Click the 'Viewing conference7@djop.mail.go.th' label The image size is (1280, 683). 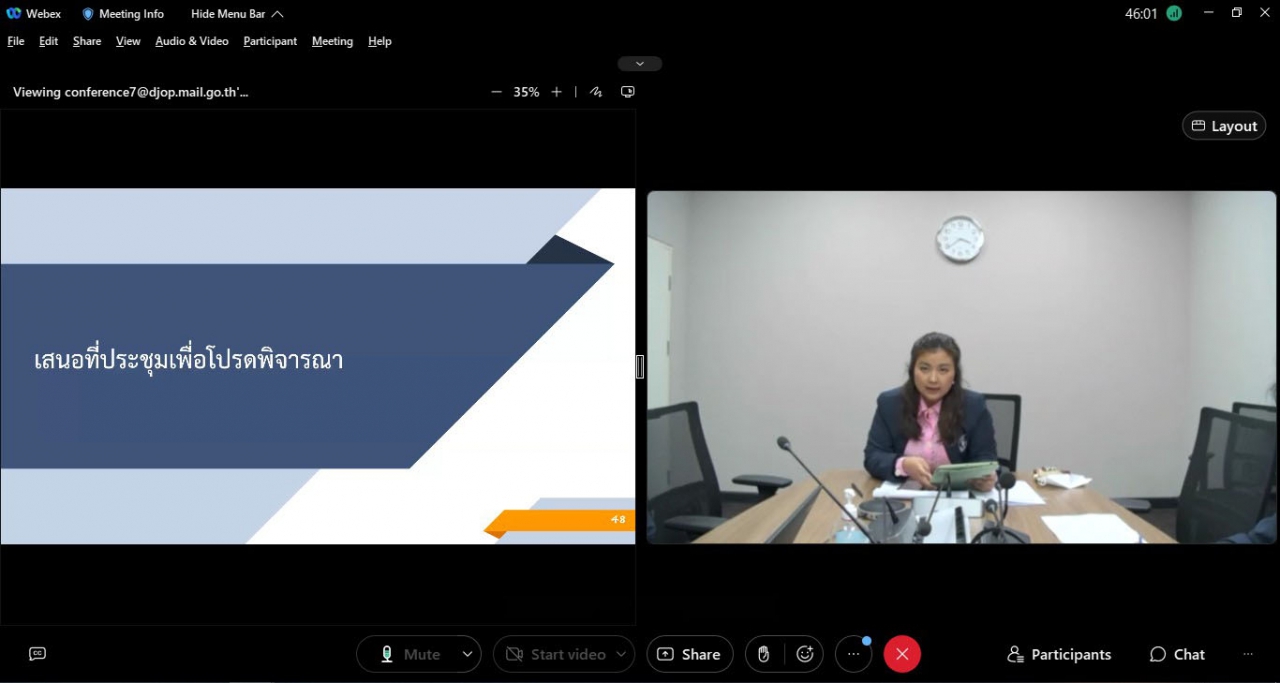pyautogui.click(x=131, y=92)
